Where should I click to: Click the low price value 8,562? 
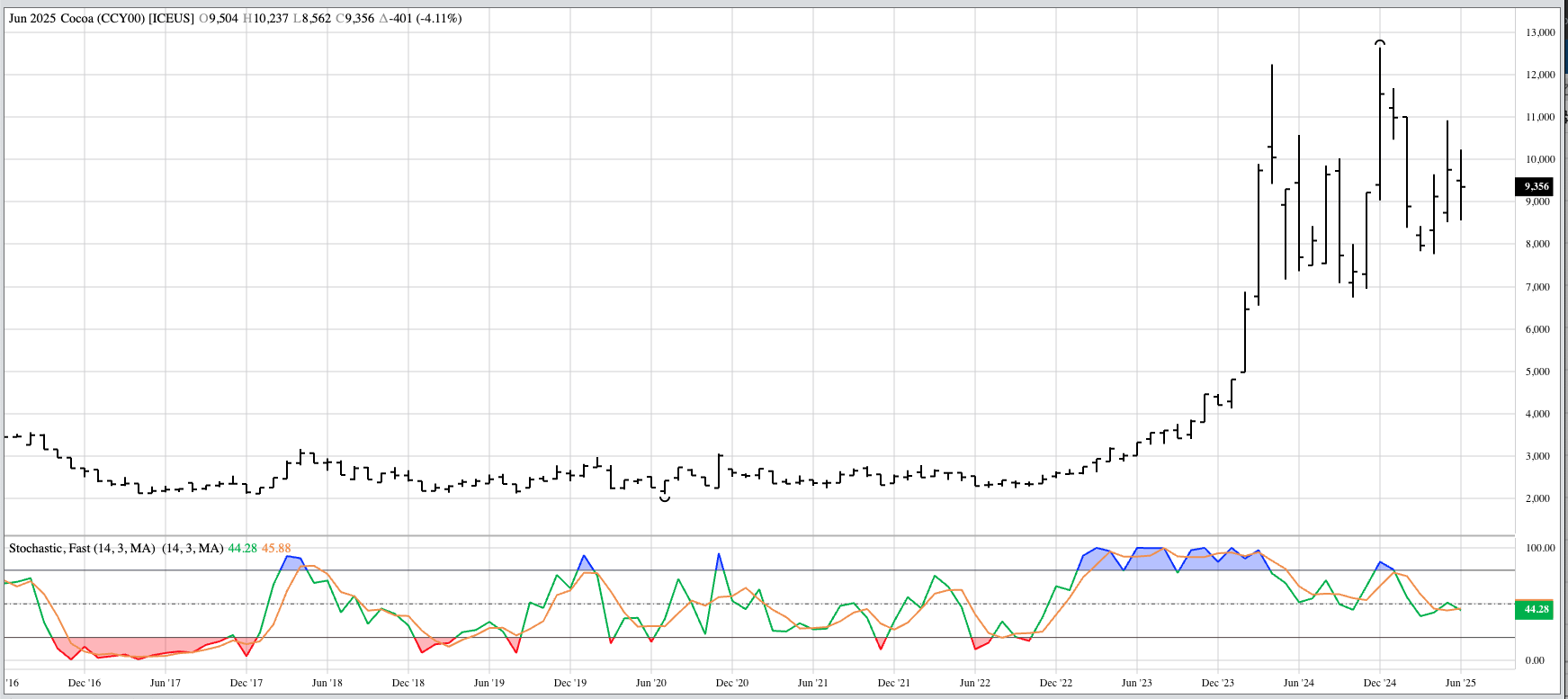316,18
